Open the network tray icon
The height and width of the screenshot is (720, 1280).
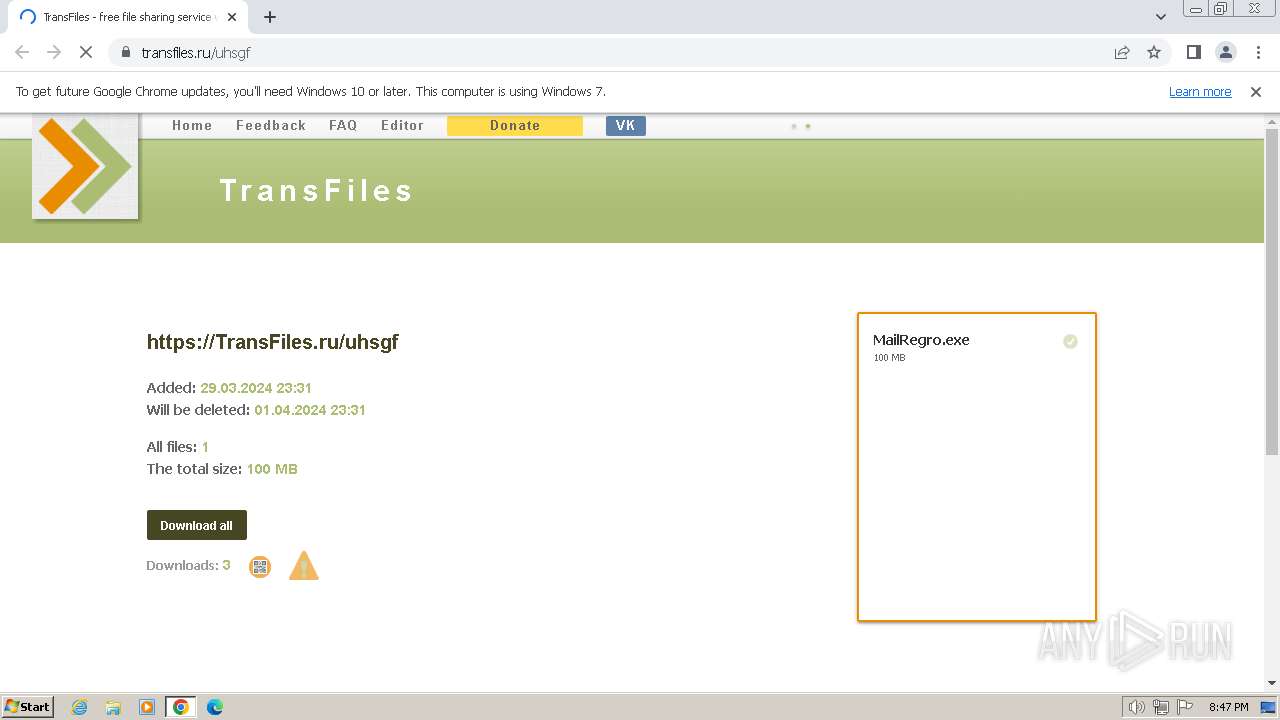1161,707
